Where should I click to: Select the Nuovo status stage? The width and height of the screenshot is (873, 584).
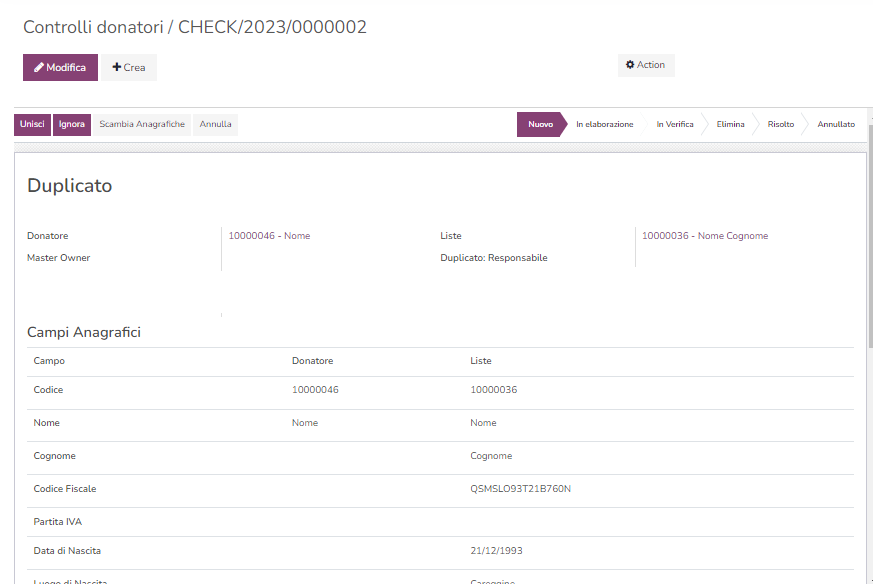coord(540,125)
